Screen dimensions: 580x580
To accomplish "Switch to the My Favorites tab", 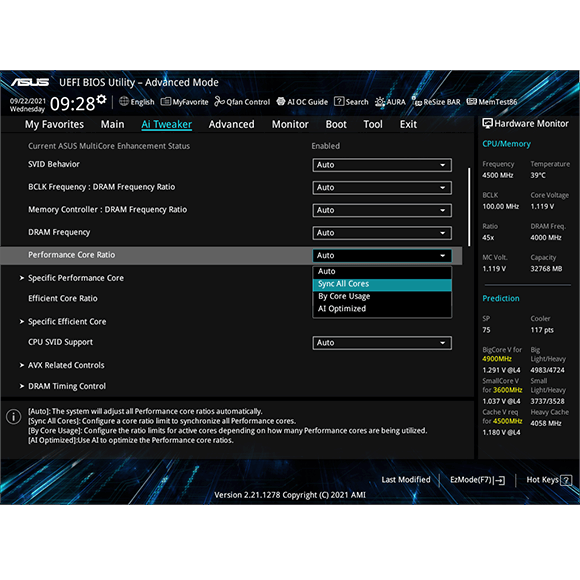I will [x=54, y=124].
